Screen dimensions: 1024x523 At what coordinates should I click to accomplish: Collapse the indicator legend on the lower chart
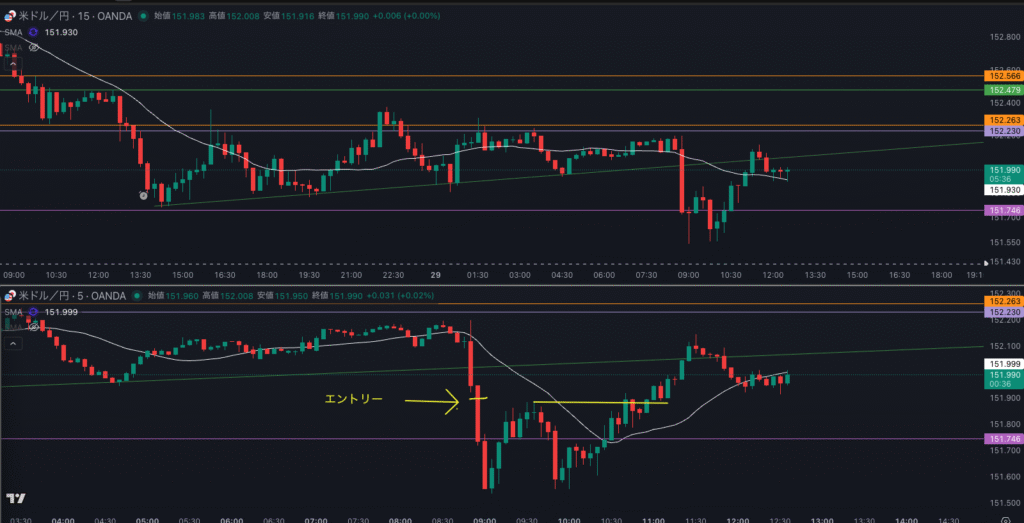click(x=13, y=343)
